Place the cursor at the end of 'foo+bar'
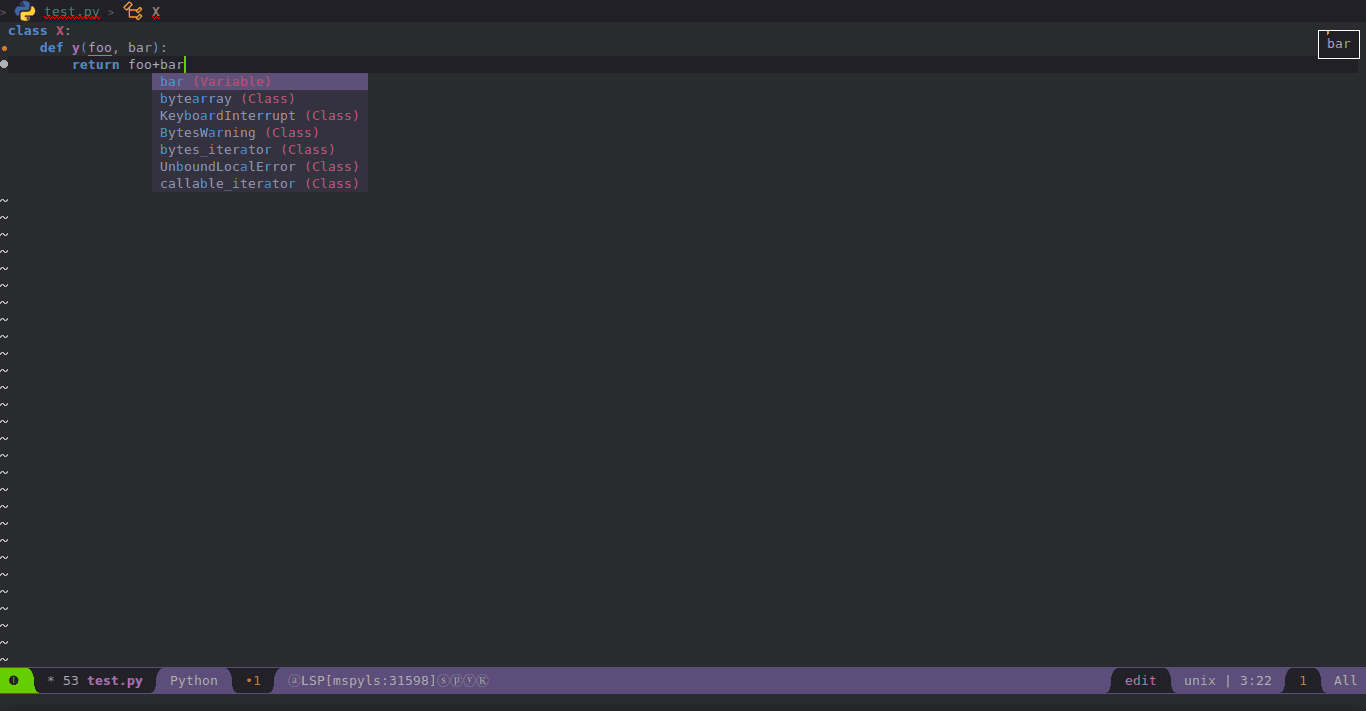 pyautogui.click(x=186, y=64)
